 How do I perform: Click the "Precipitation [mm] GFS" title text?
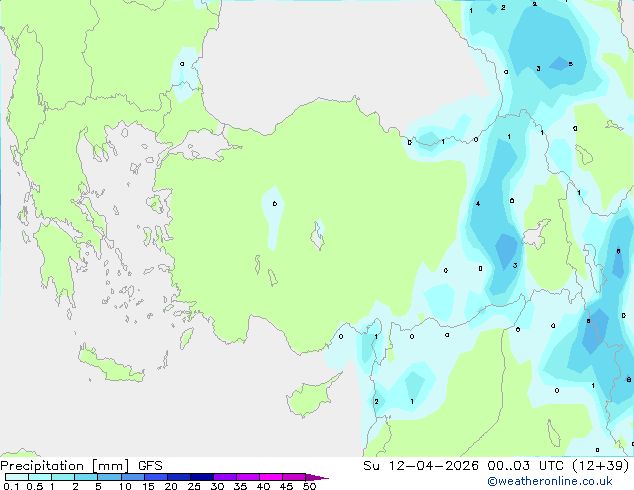[x=81, y=466]
